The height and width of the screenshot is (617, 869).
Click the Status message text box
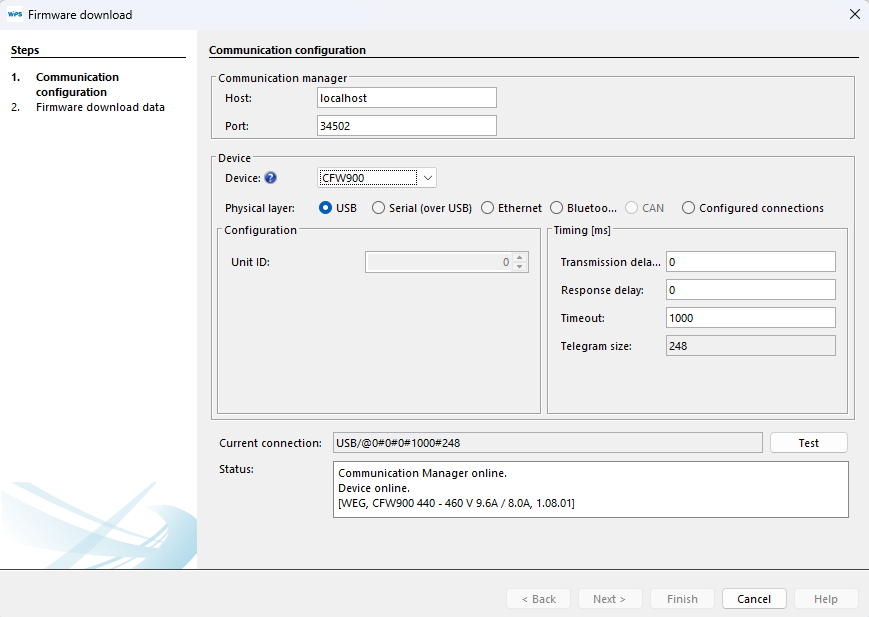tap(590, 489)
